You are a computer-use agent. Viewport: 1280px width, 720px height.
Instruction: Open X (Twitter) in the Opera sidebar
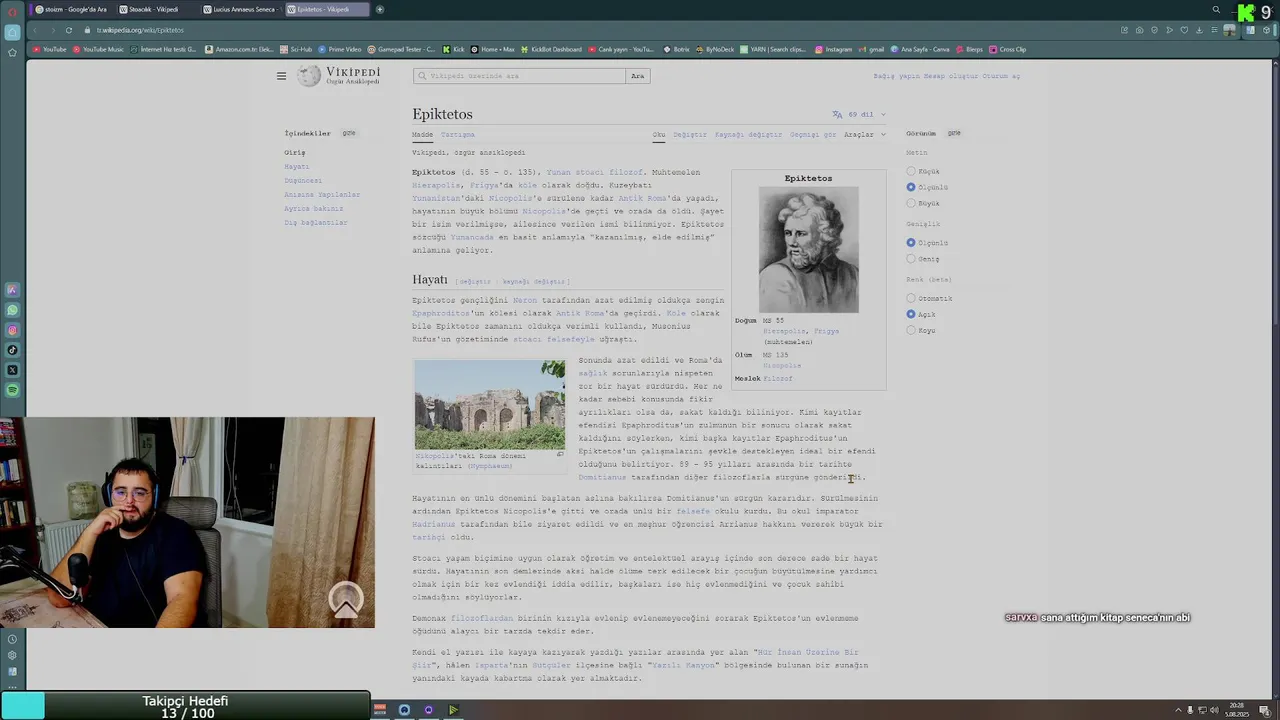click(x=12, y=370)
